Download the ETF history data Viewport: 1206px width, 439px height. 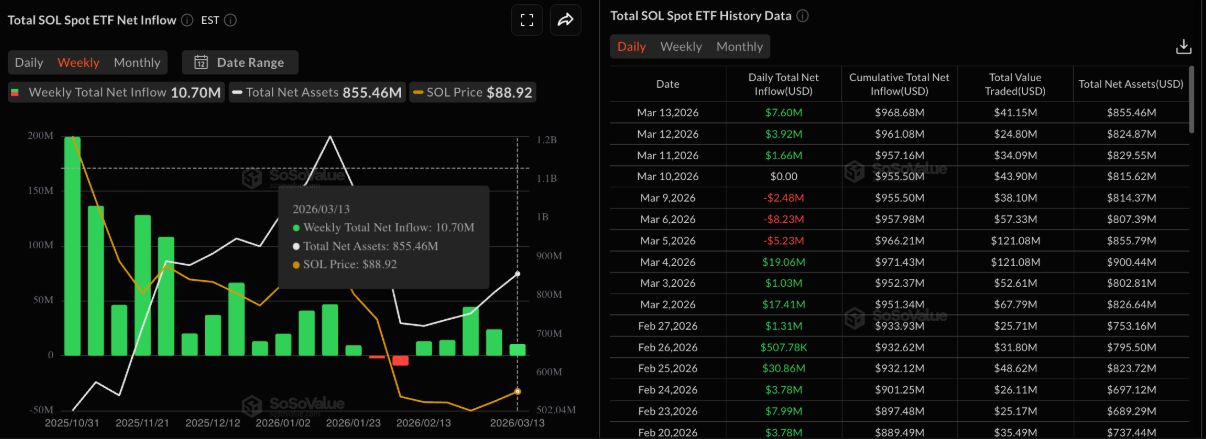click(x=1183, y=47)
